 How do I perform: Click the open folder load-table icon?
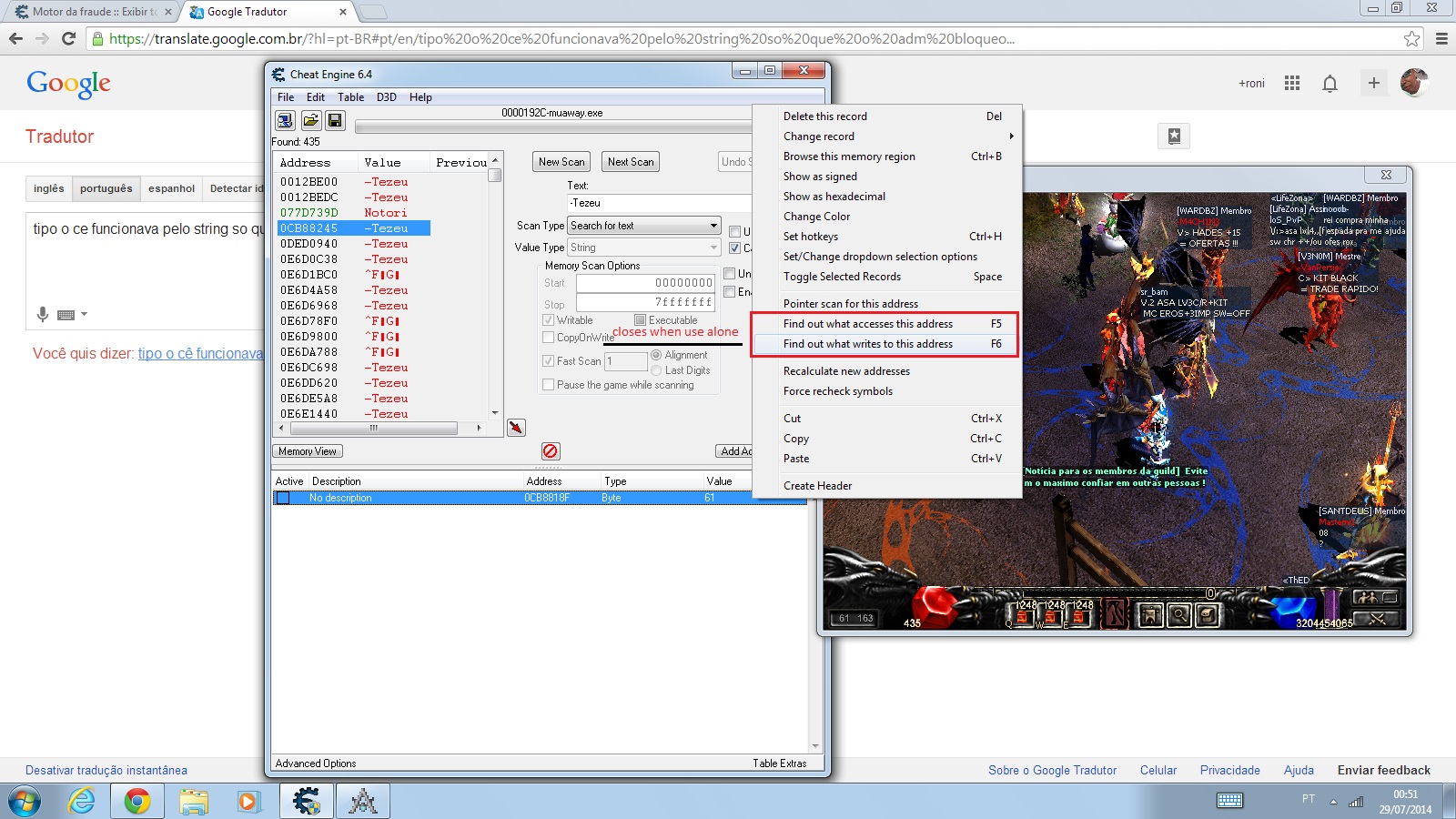coord(310,121)
